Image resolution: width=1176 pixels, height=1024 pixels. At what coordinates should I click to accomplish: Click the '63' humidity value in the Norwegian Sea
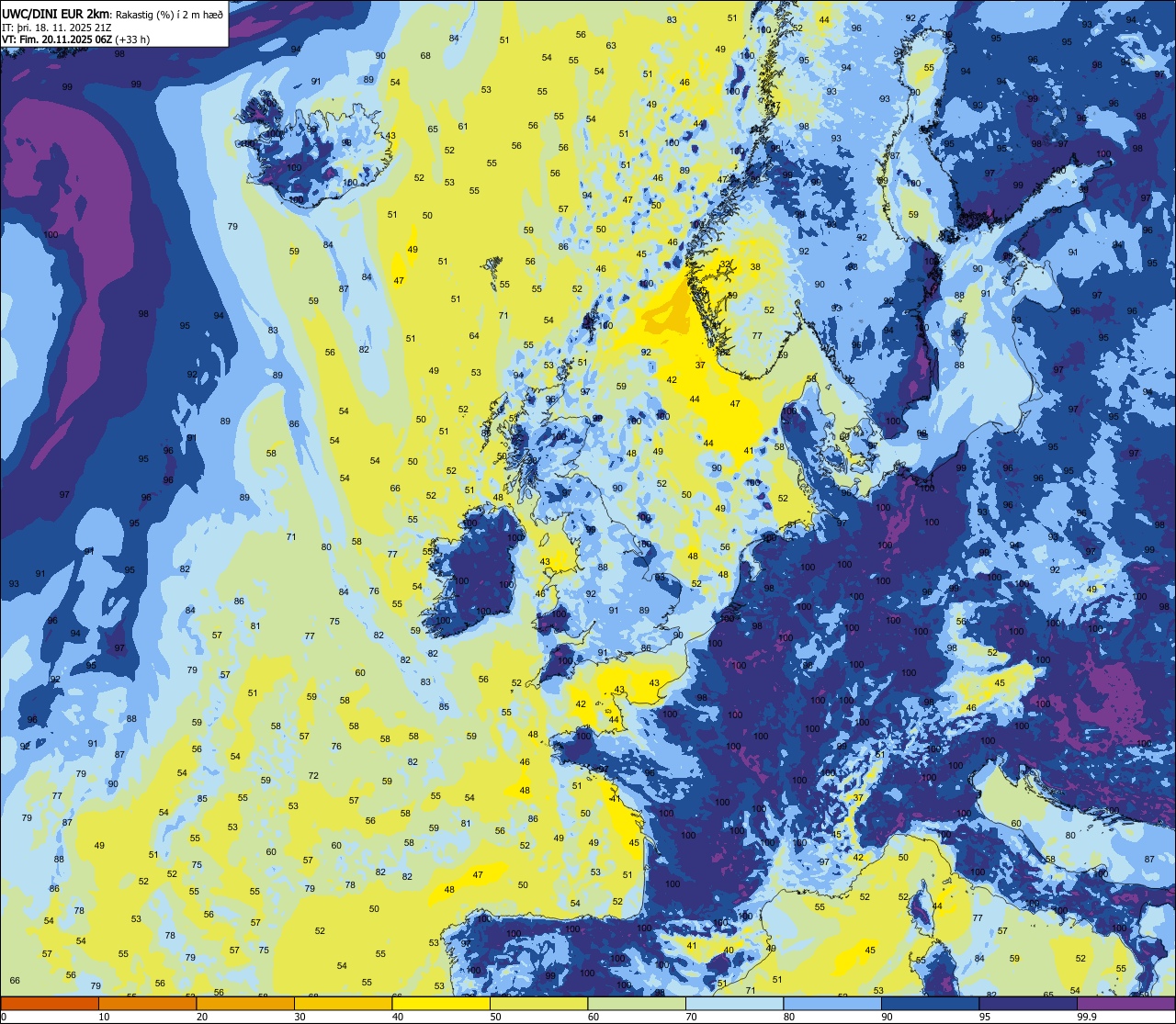tap(611, 46)
